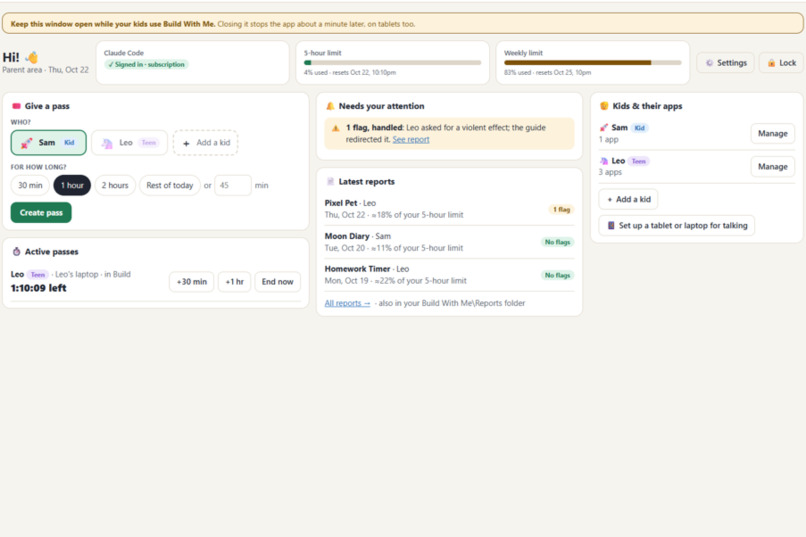
Task: Click the 1 flag badge on Pixel Pet
Action: pyautogui.click(x=561, y=209)
